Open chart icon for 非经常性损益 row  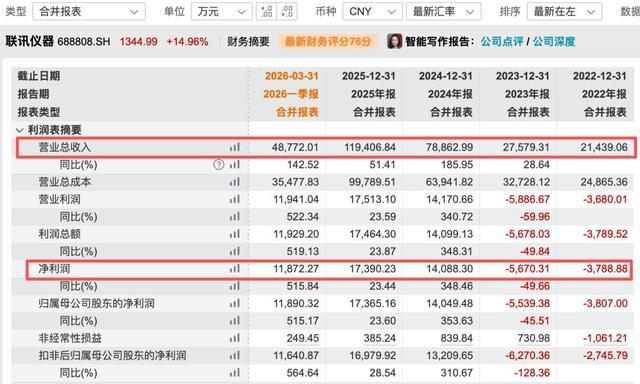235,338
